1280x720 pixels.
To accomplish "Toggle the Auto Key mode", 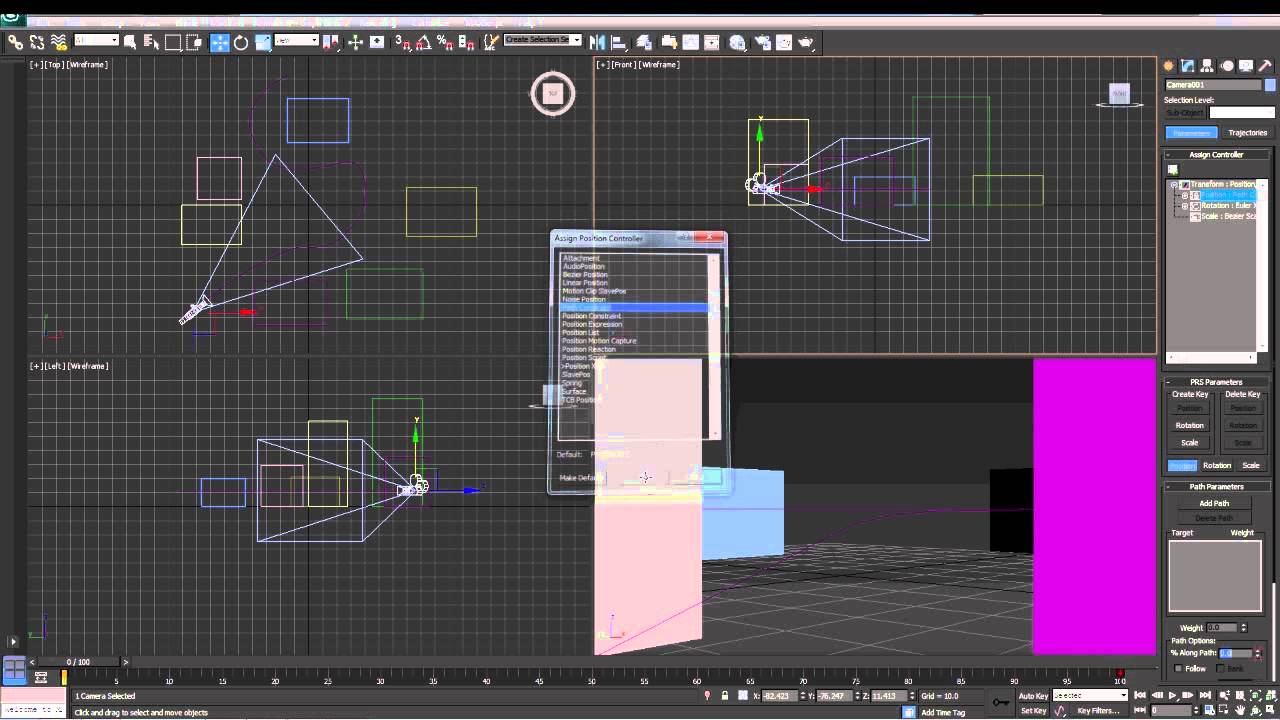I will click(x=1033, y=696).
